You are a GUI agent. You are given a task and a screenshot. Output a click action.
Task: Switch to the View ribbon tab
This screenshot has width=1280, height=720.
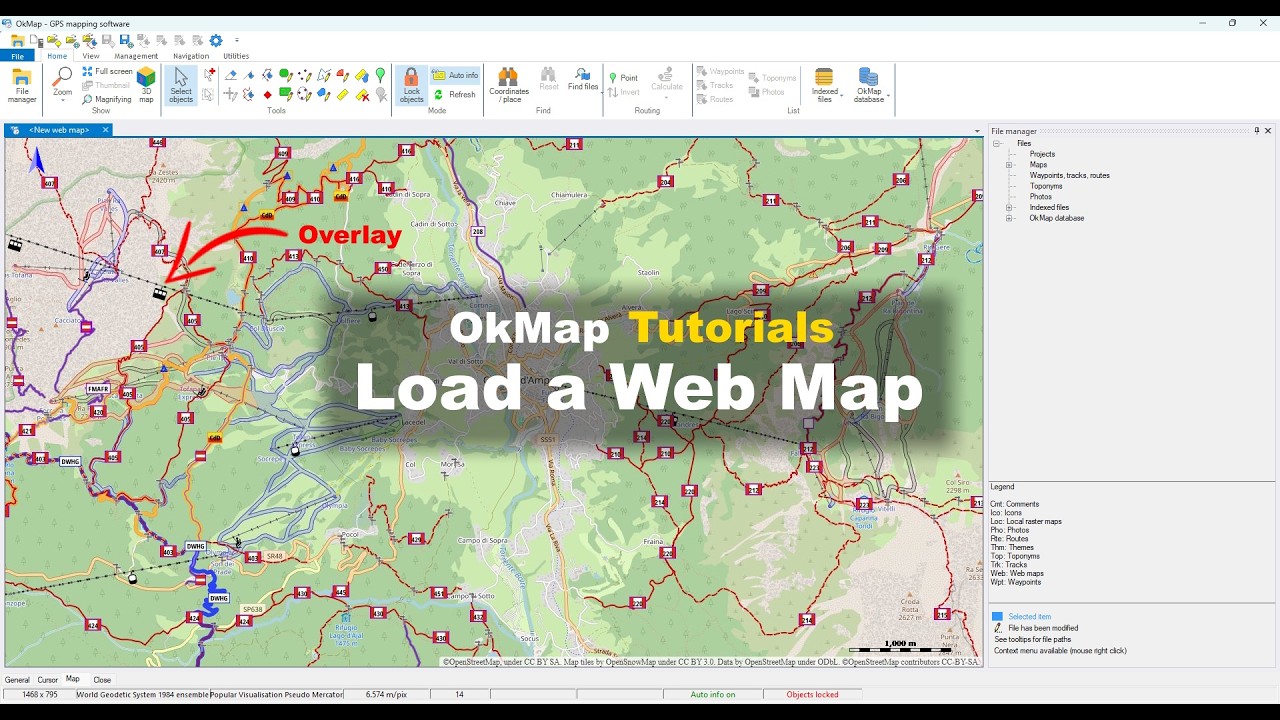(91, 56)
